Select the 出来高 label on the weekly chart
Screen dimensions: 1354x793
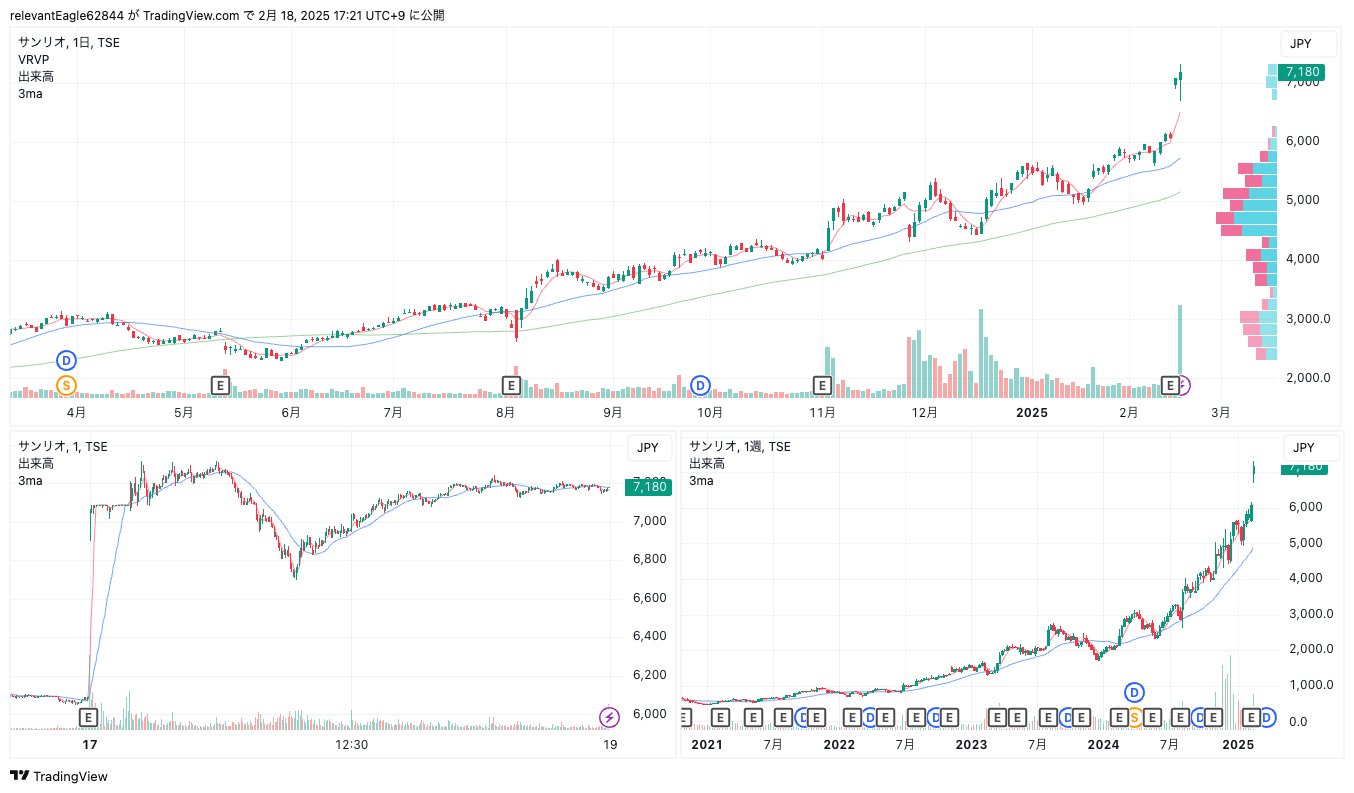[707, 464]
